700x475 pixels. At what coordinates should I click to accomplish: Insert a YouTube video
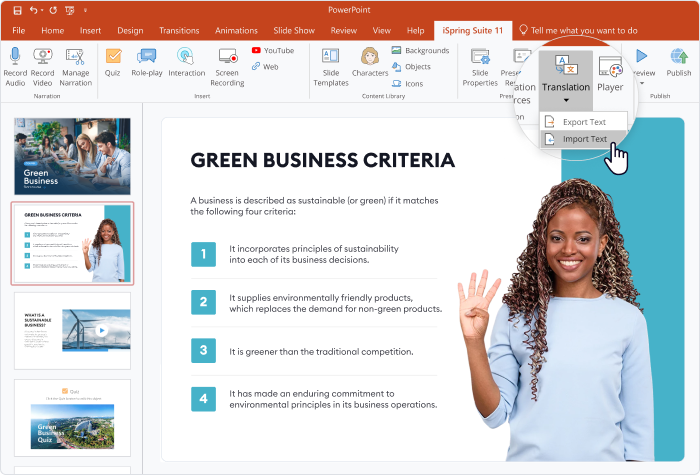(x=273, y=50)
